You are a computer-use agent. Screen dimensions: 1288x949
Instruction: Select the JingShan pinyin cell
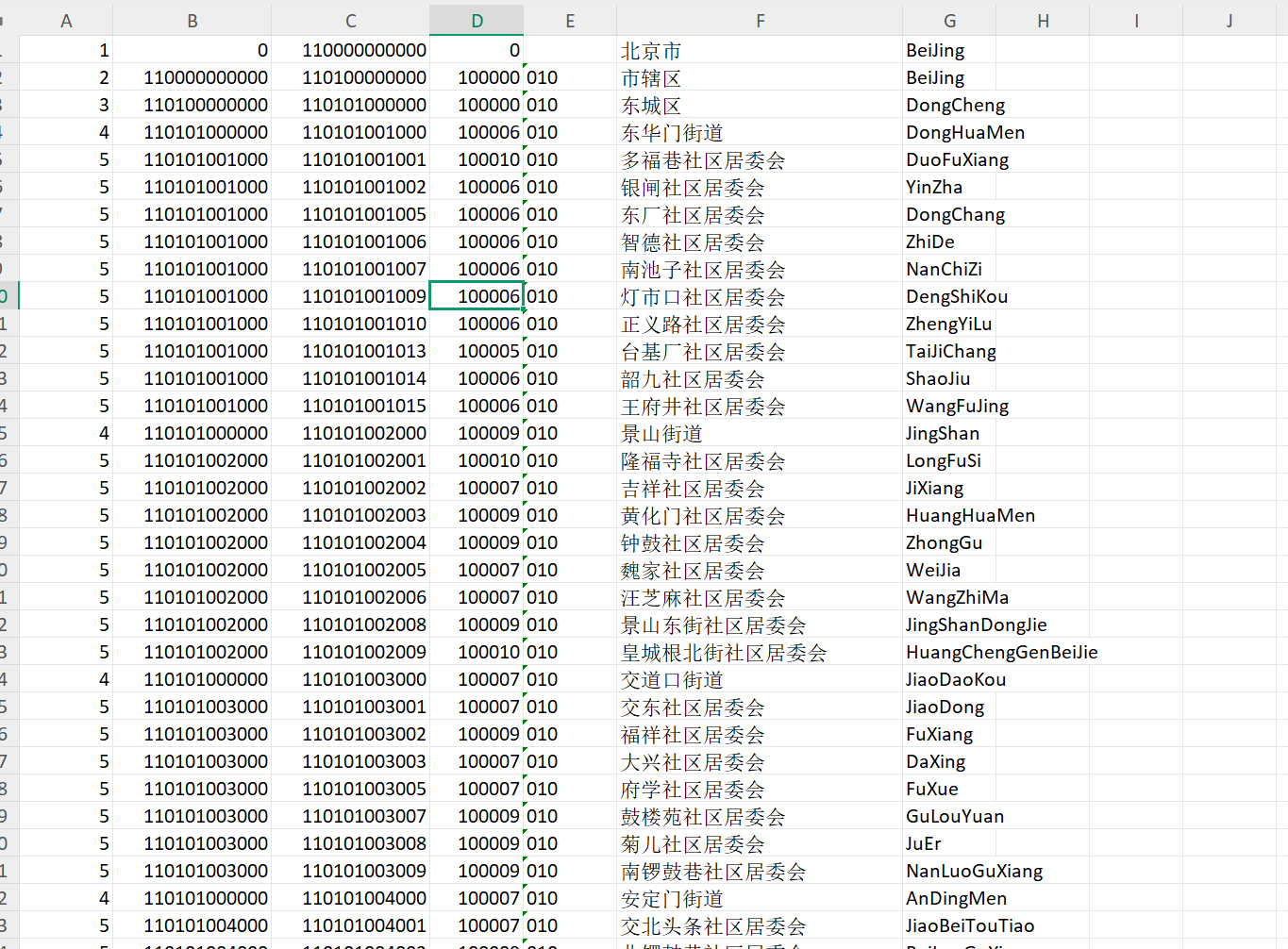click(949, 433)
